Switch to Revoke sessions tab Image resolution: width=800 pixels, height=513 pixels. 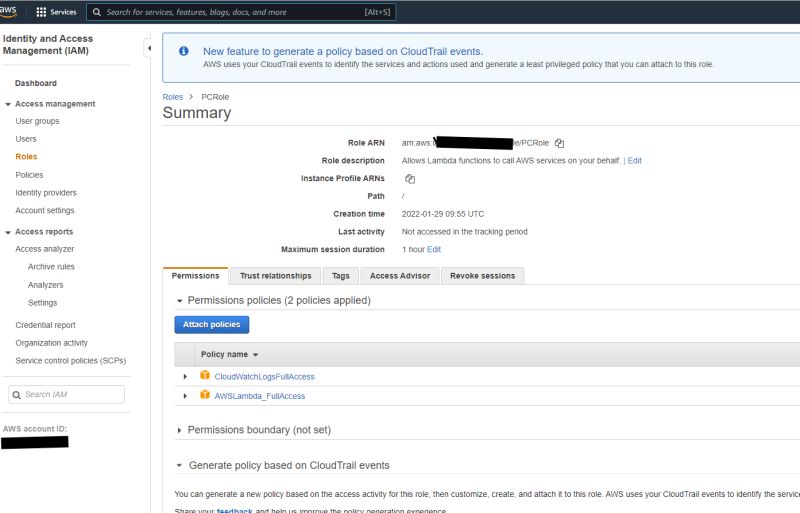point(483,276)
